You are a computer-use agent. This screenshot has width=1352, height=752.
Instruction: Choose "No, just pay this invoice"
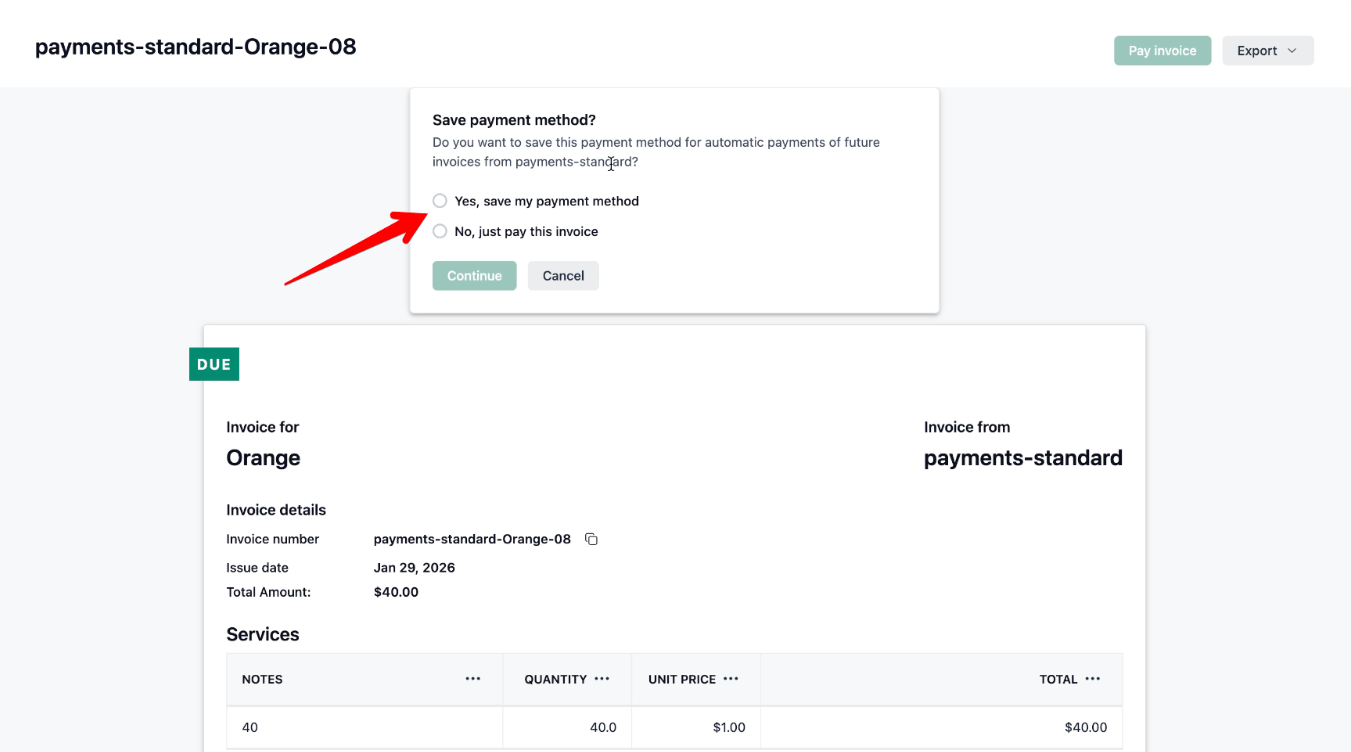(440, 231)
